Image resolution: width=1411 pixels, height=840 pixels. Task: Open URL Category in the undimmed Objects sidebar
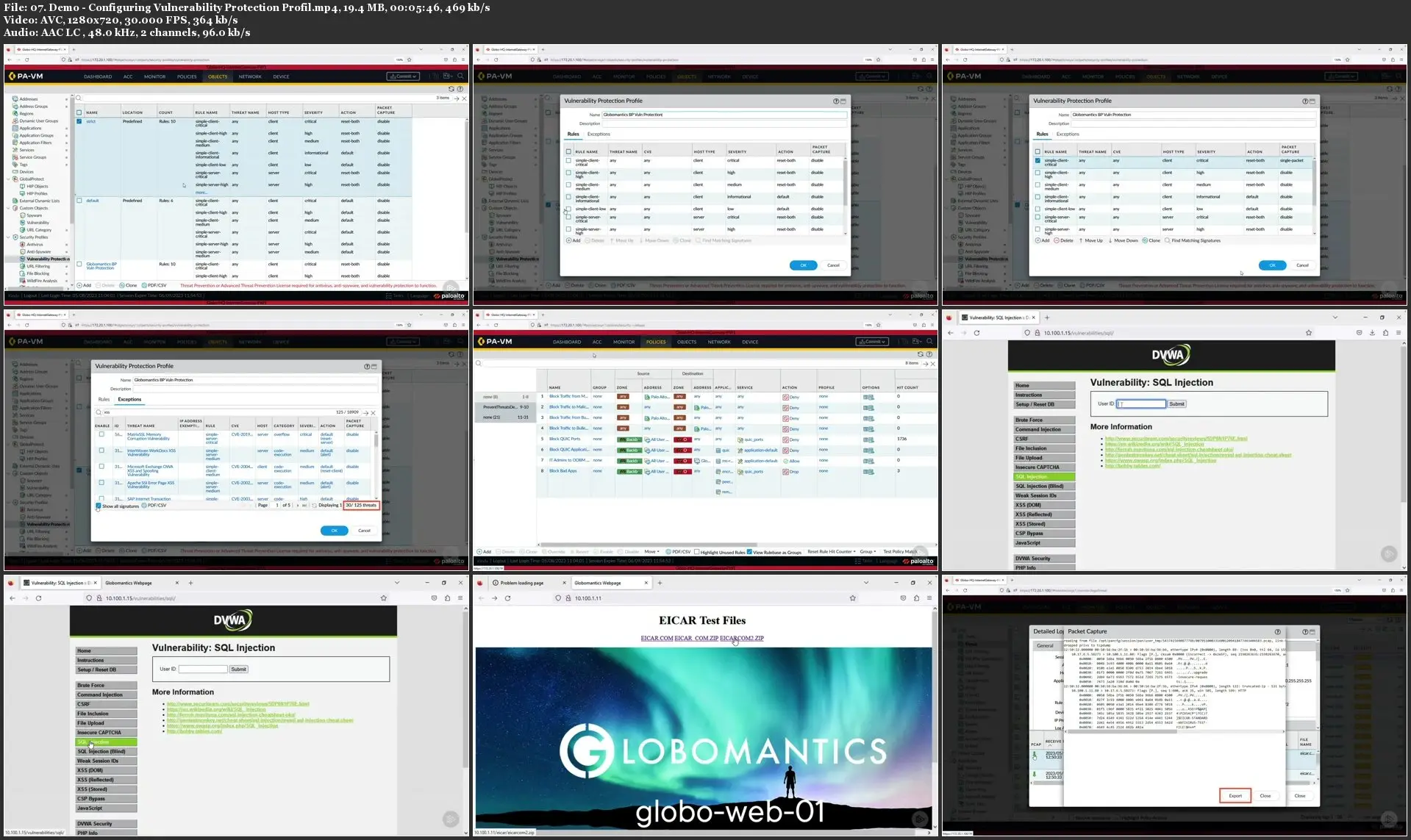pos(39,230)
